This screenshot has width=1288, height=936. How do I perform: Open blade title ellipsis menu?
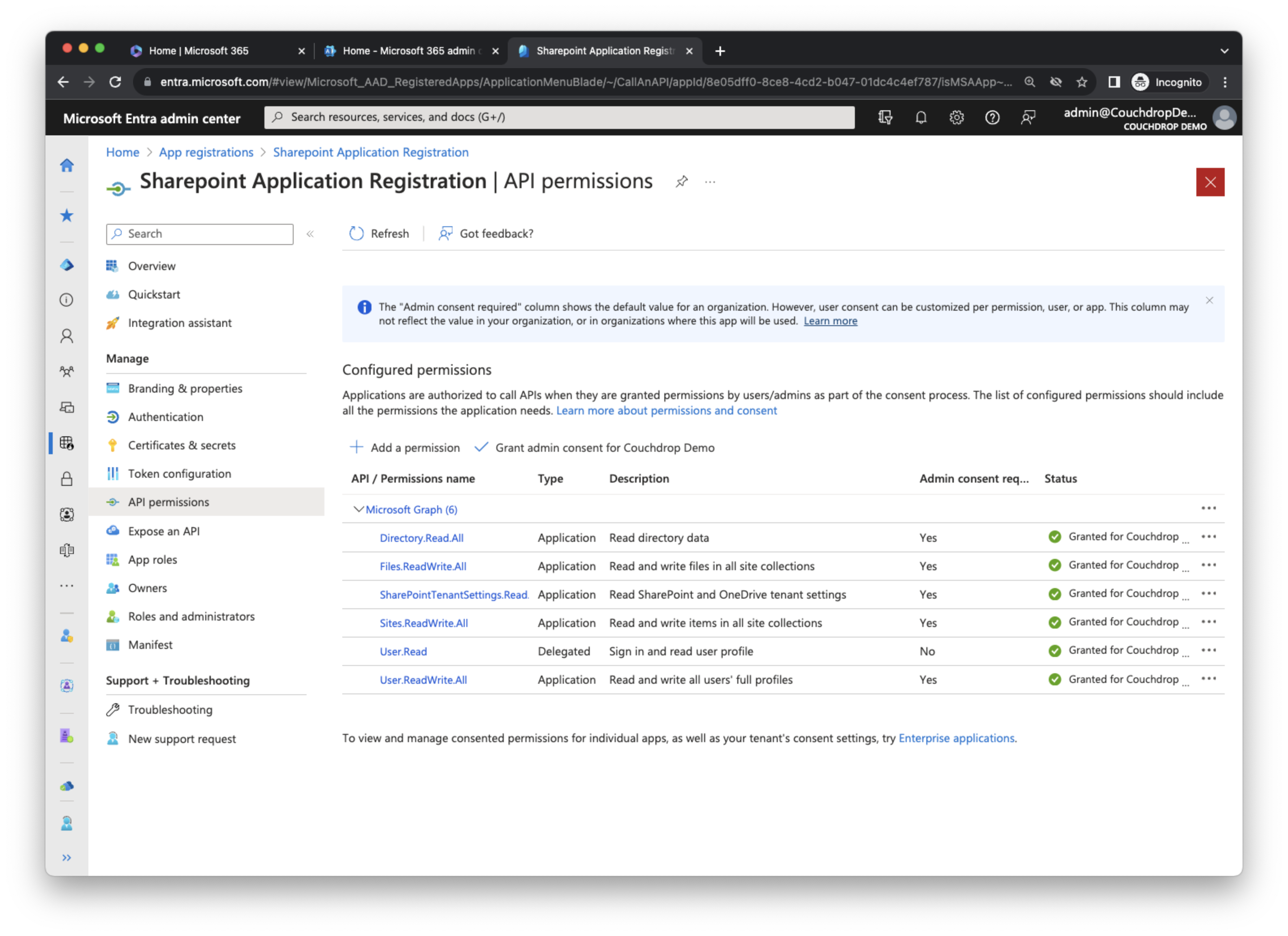click(x=710, y=182)
